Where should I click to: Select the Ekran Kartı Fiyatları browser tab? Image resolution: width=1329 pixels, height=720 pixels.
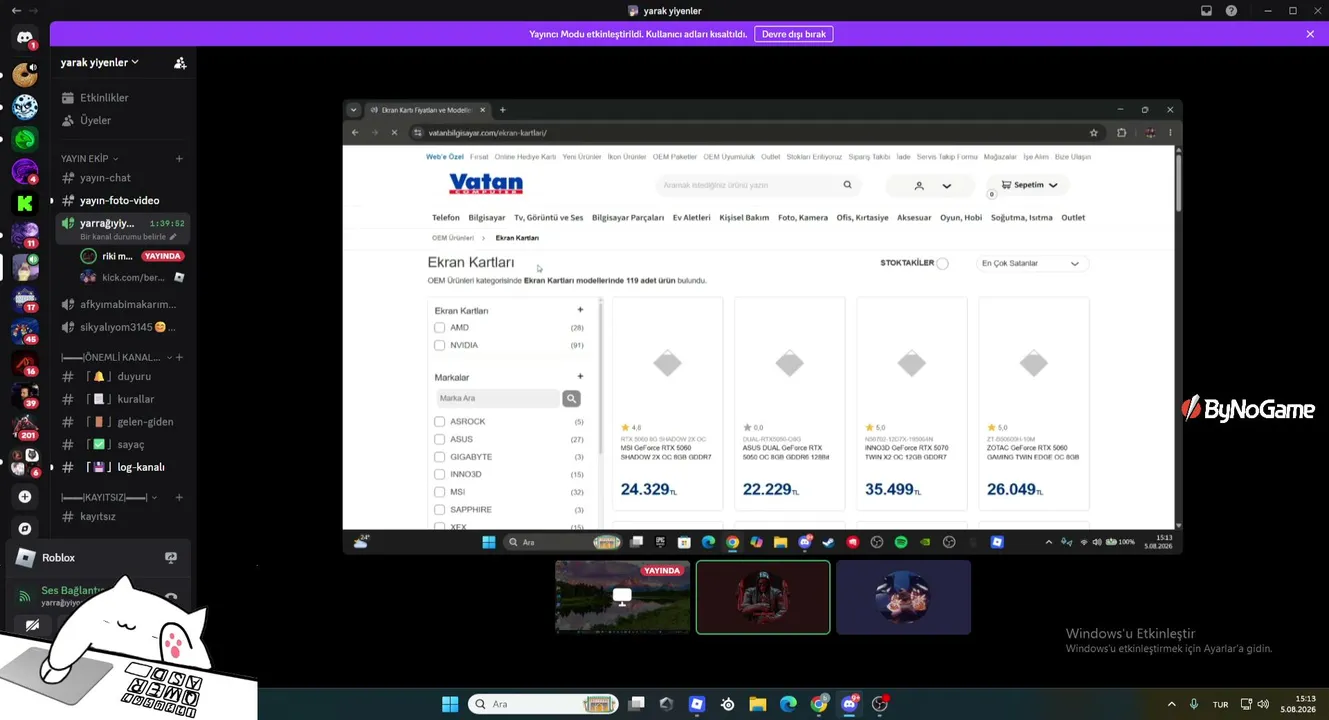[x=428, y=110]
